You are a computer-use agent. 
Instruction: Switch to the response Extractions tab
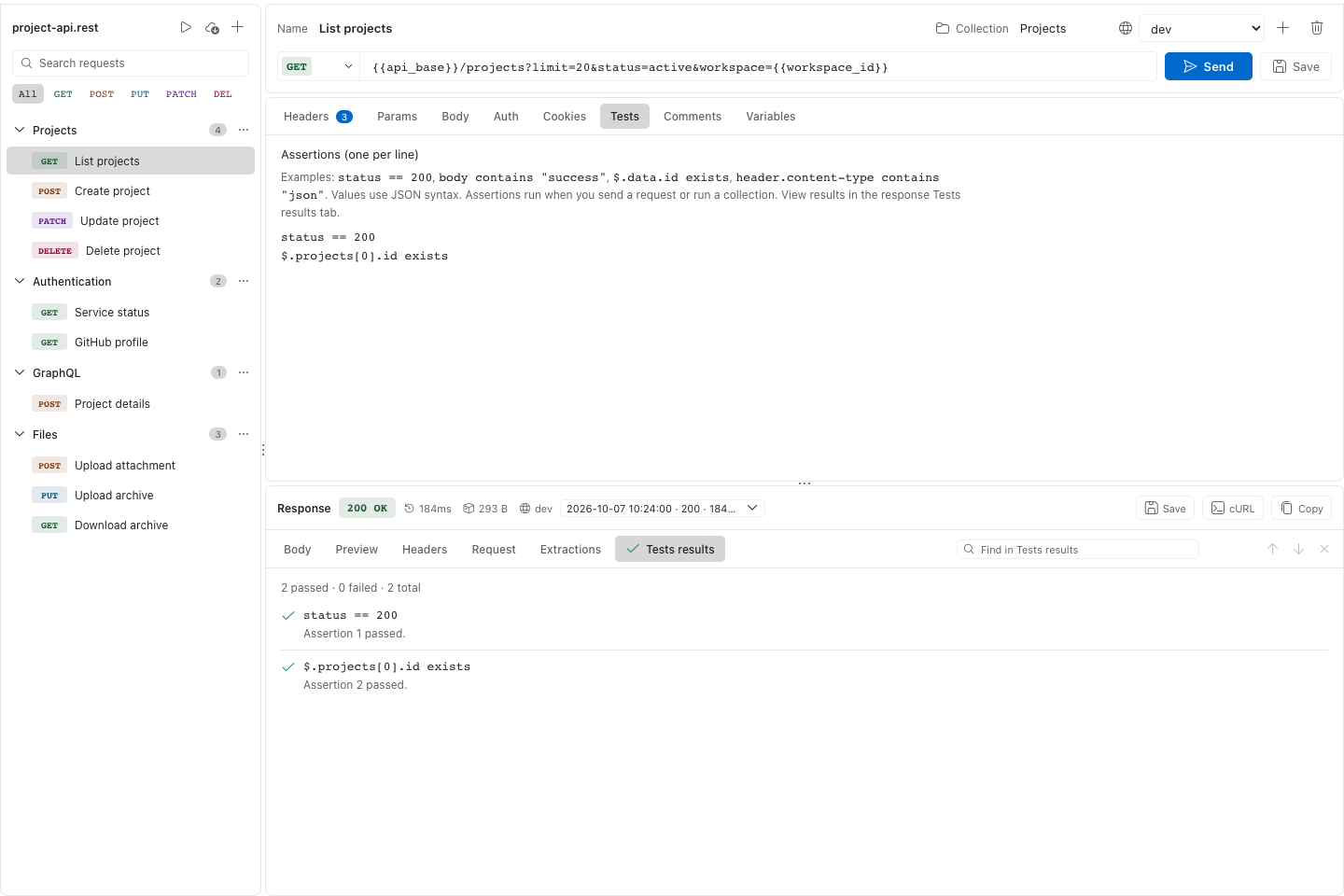(x=570, y=549)
